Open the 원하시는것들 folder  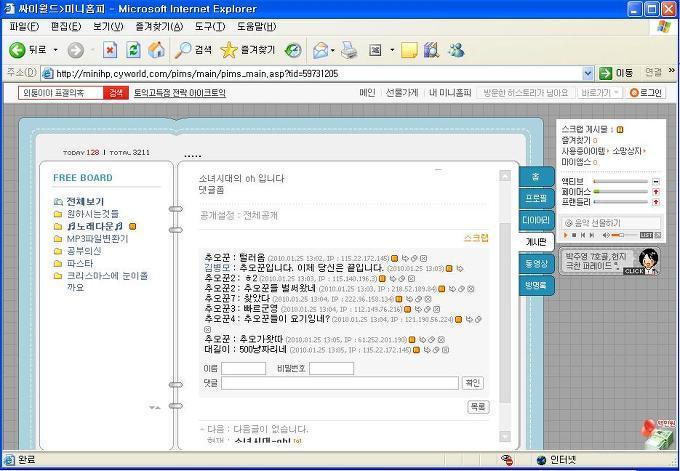[x=86, y=214]
